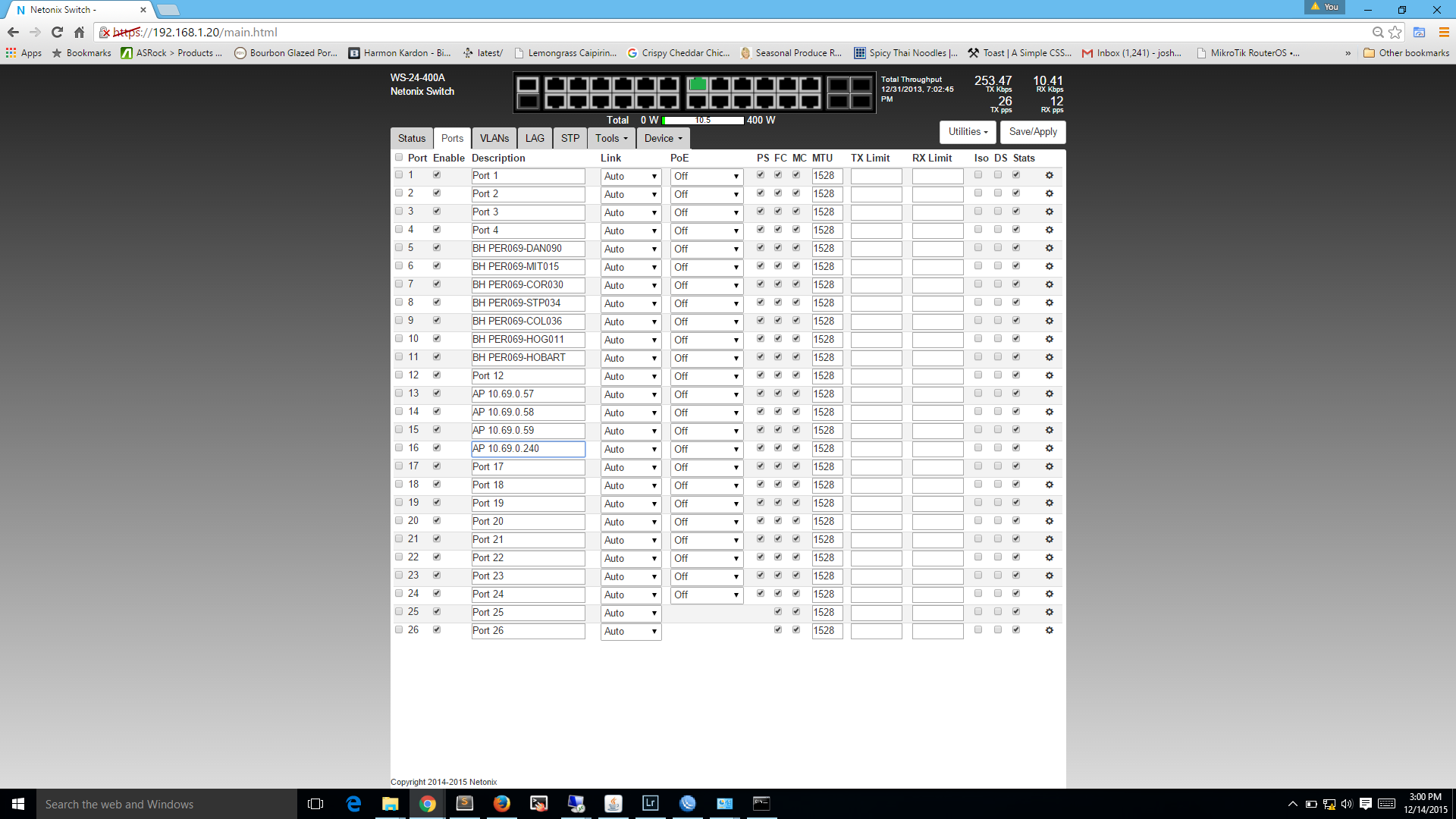Open the gear settings for port 9
The width and height of the screenshot is (1456, 819).
pos(1050,321)
